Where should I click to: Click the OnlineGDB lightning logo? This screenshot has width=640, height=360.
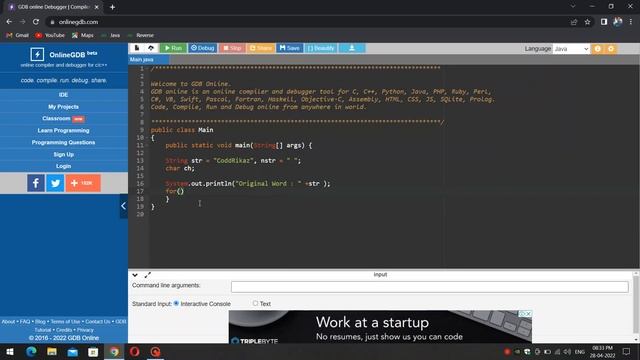coord(37,54)
